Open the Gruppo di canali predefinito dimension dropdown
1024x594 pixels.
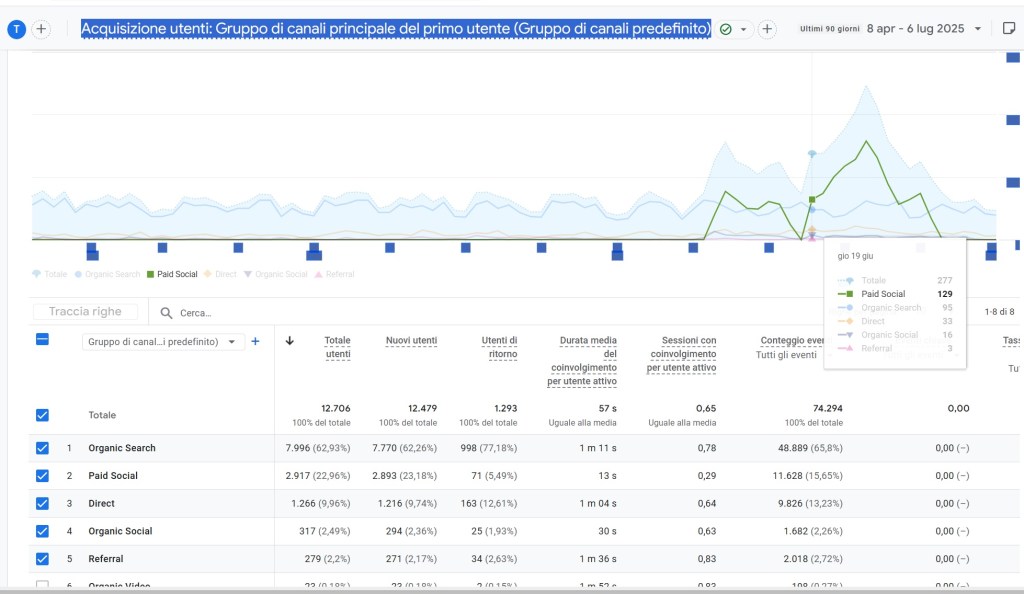pyautogui.click(x=163, y=342)
